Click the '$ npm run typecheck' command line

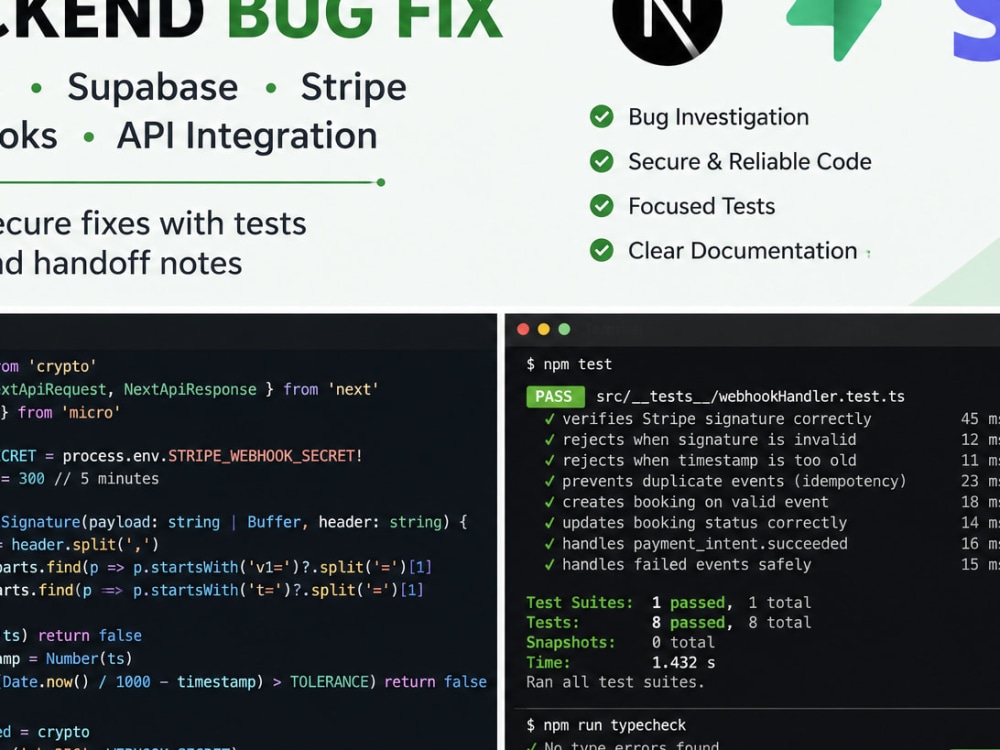tap(606, 726)
